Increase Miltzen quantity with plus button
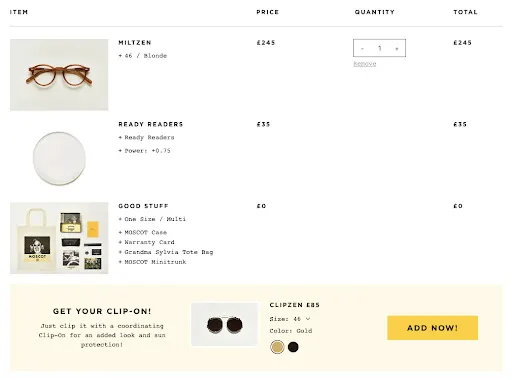The width and height of the screenshot is (512, 379). tap(397, 48)
